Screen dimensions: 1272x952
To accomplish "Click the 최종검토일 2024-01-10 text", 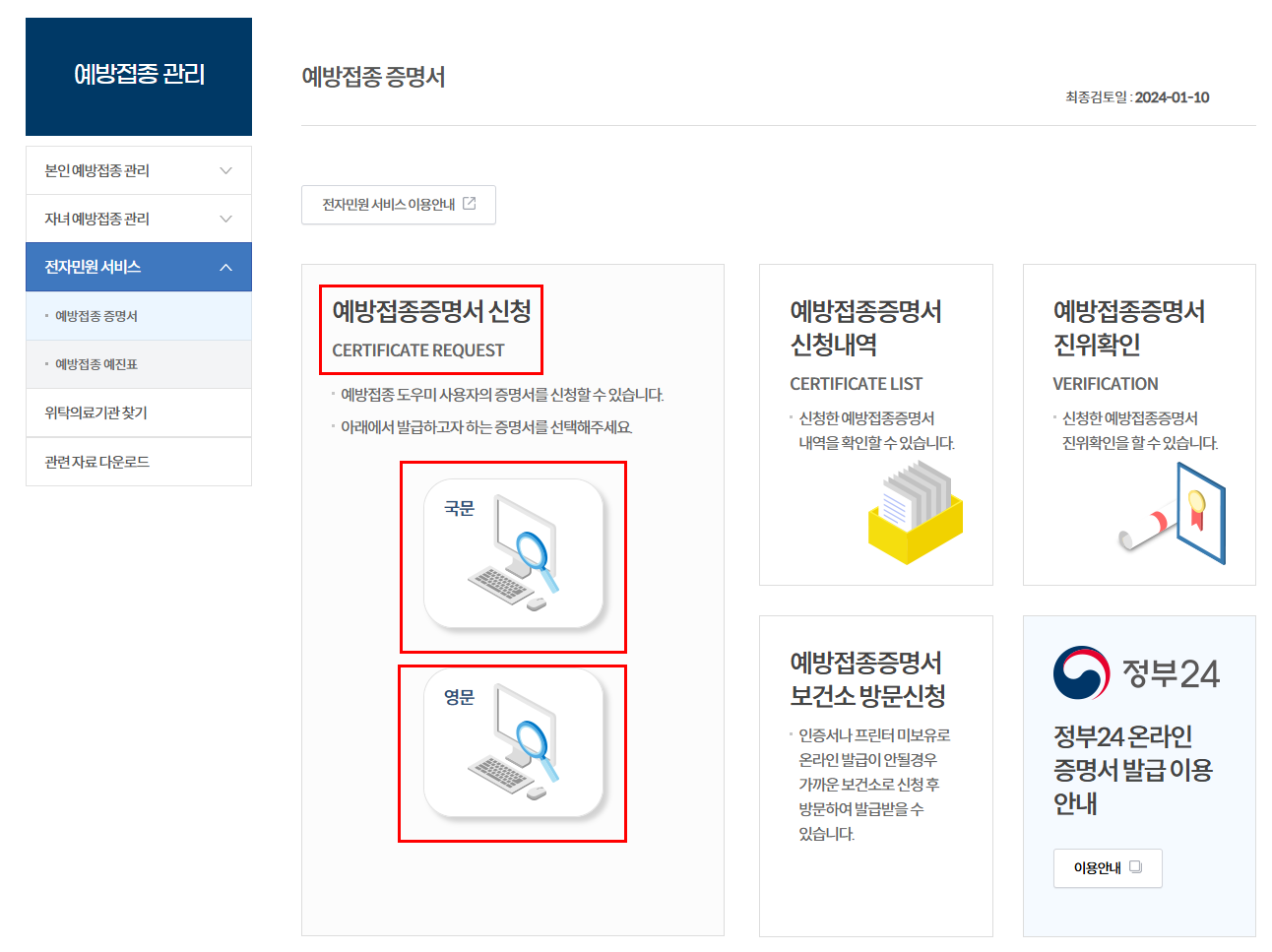I will pyautogui.click(x=1137, y=97).
